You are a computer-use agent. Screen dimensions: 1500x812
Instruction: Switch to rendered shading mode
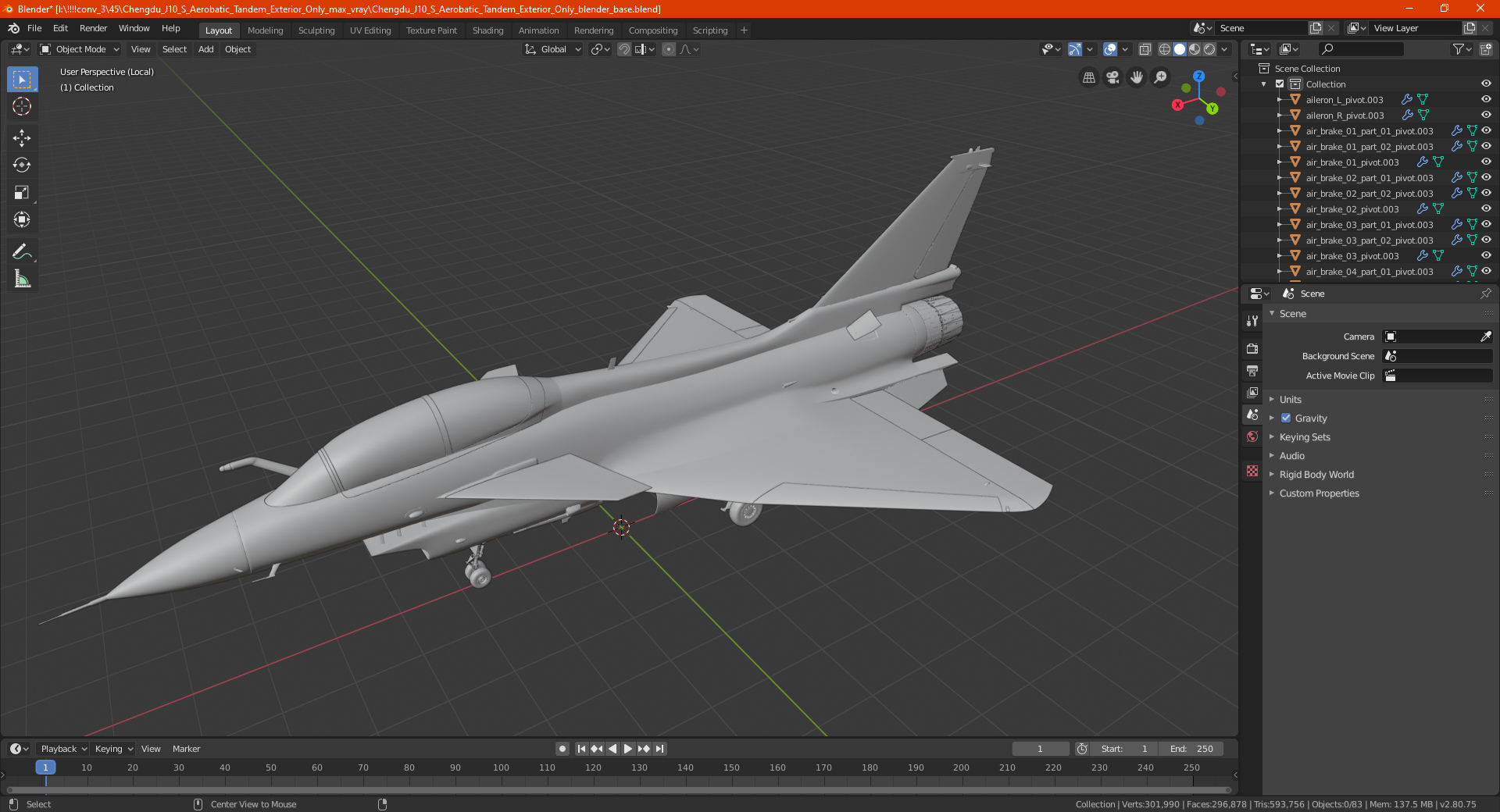point(1209,49)
